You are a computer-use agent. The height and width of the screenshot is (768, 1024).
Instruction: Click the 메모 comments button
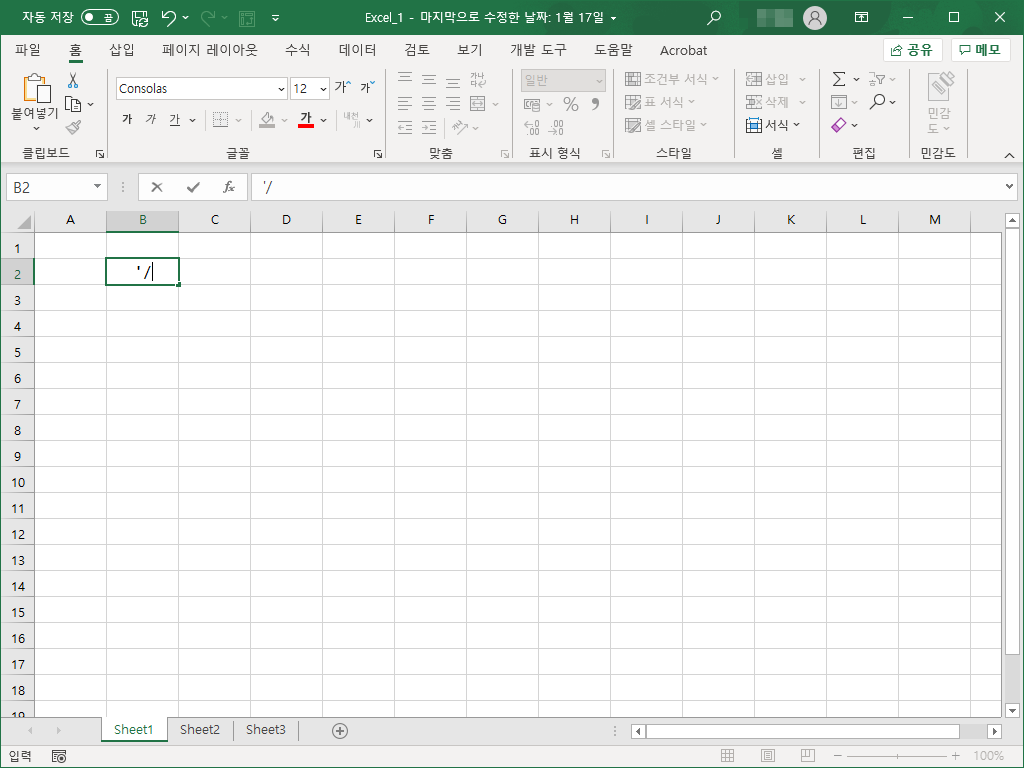tap(980, 50)
